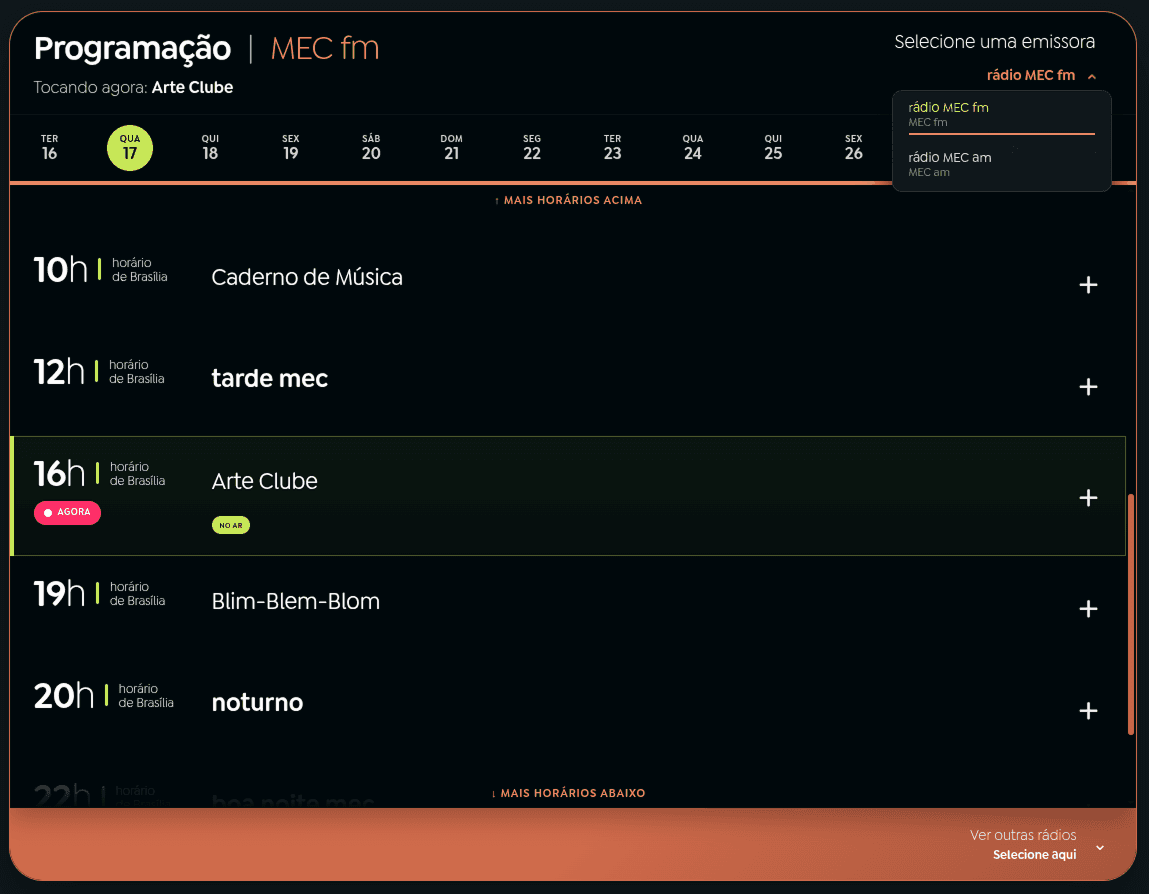Click the Programação heading

click(x=133, y=48)
